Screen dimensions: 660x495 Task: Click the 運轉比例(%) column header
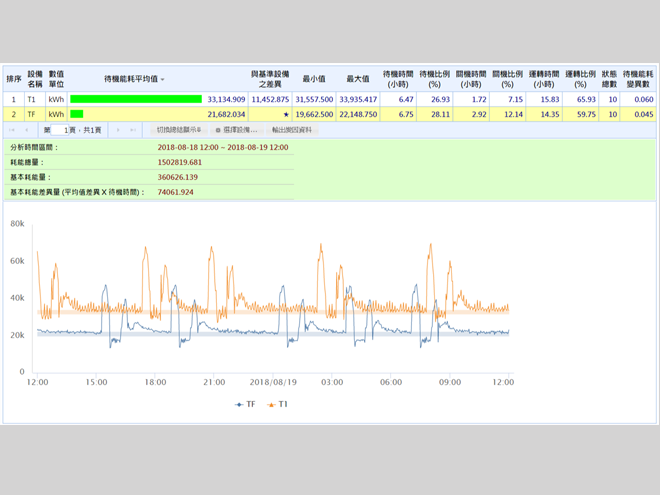click(x=580, y=79)
